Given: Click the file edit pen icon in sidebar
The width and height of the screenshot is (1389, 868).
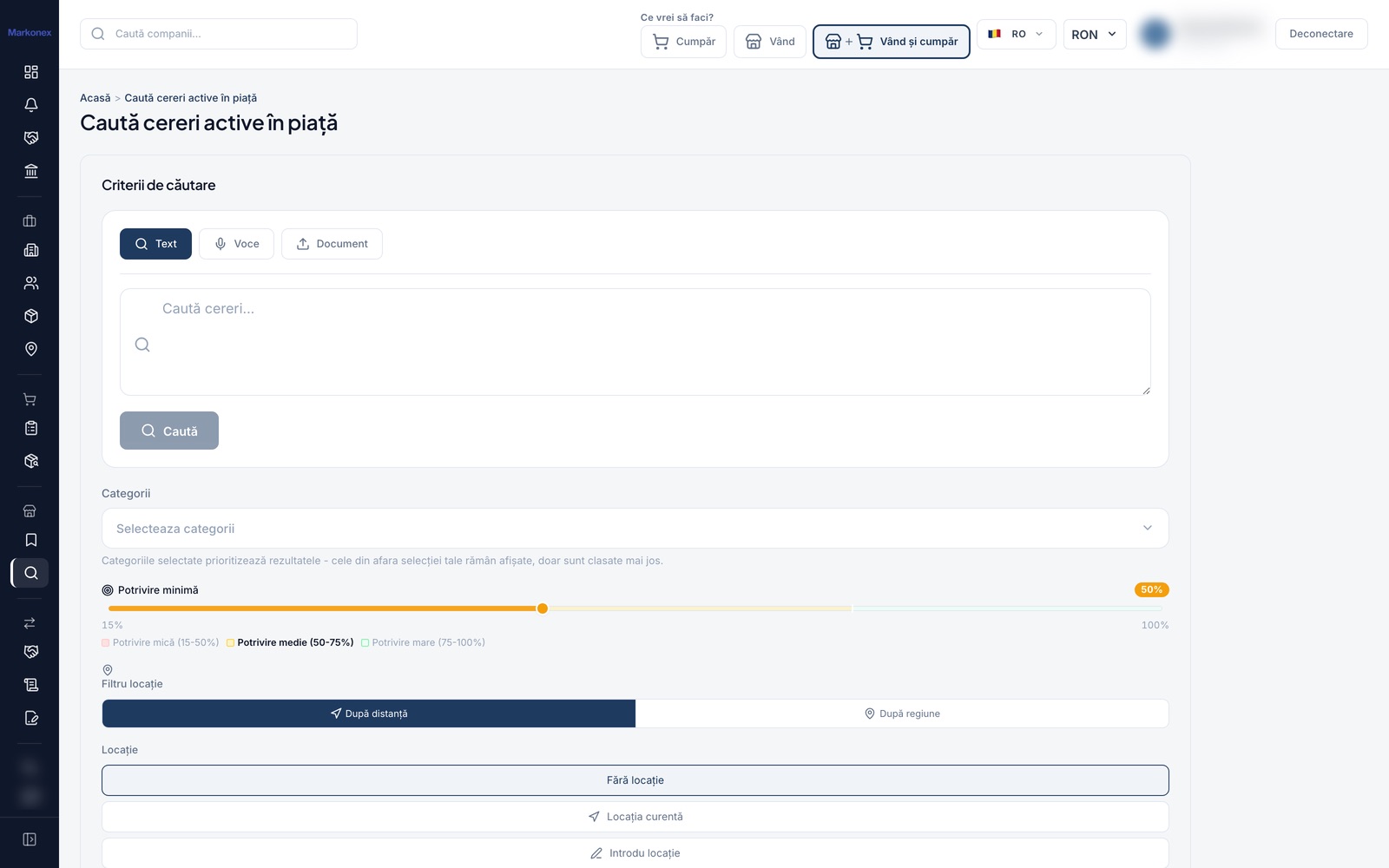Looking at the screenshot, I should point(31,718).
